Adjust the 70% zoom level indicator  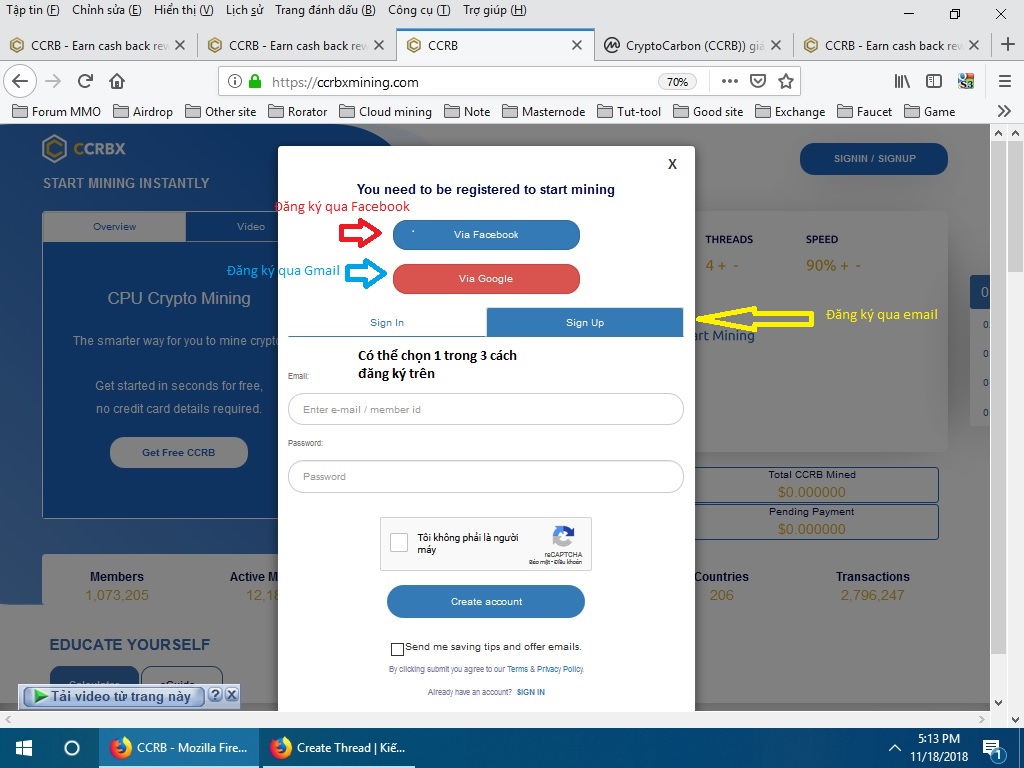pyautogui.click(x=677, y=82)
